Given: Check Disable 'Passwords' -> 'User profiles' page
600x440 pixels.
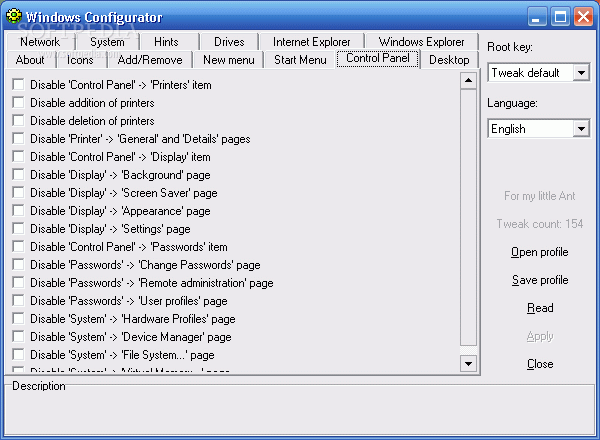Looking at the screenshot, I should click(x=18, y=300).
